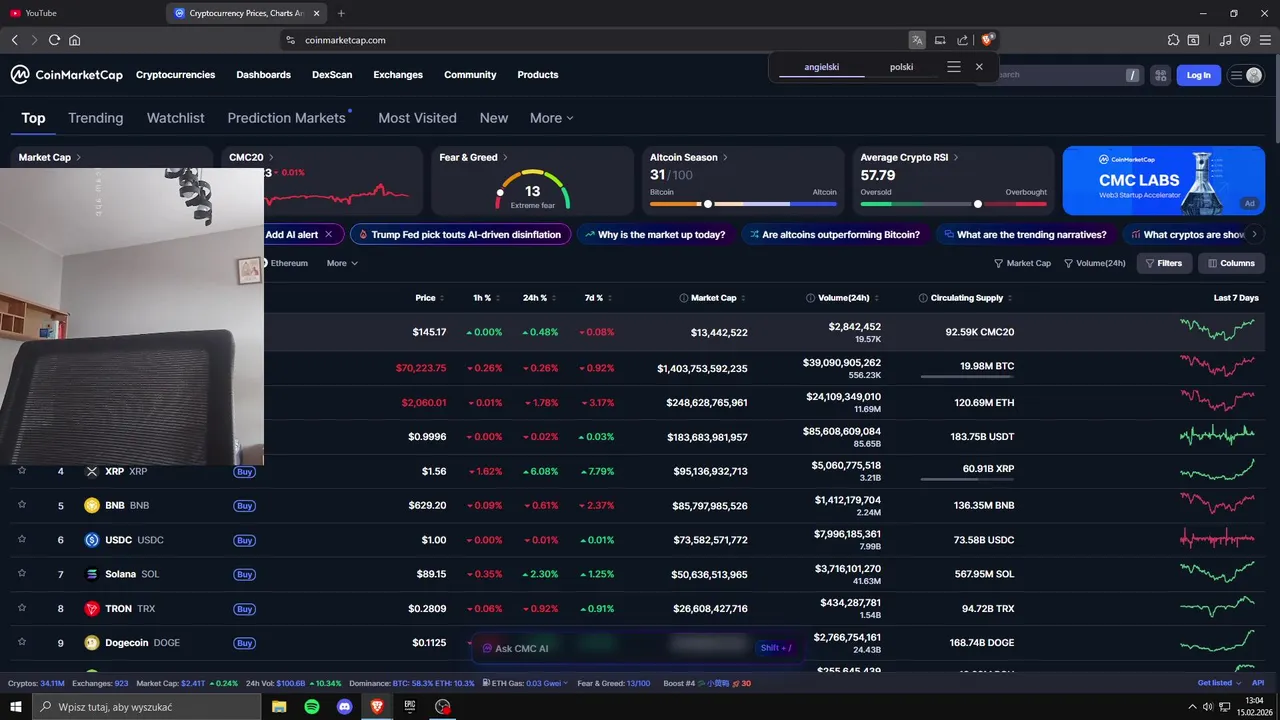Select angielski in the translate popup

(822, 67)
